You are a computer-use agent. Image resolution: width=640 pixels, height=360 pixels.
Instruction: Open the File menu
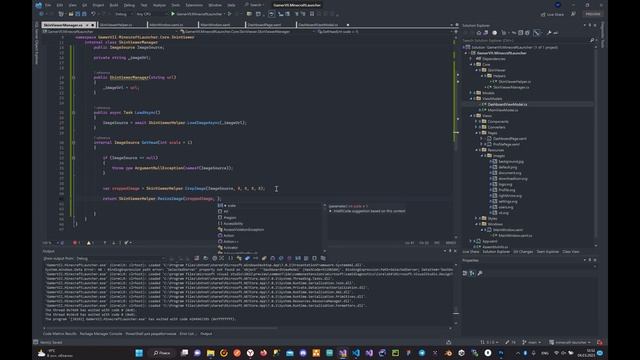[48, 5]
